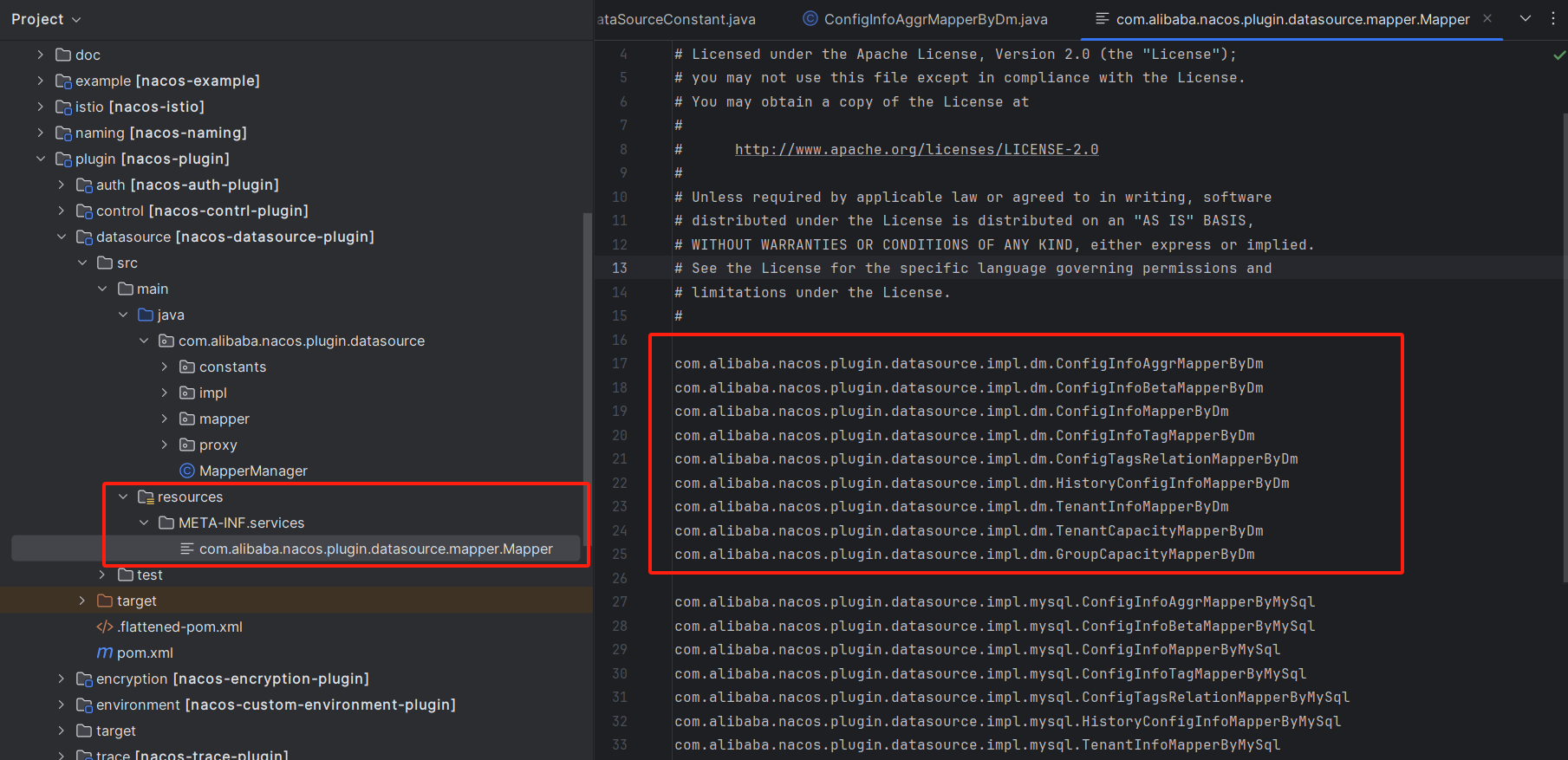The width and height of the screenshot is (1568, 760).
Task: Expand the mapper package
Action: point(165,419)
